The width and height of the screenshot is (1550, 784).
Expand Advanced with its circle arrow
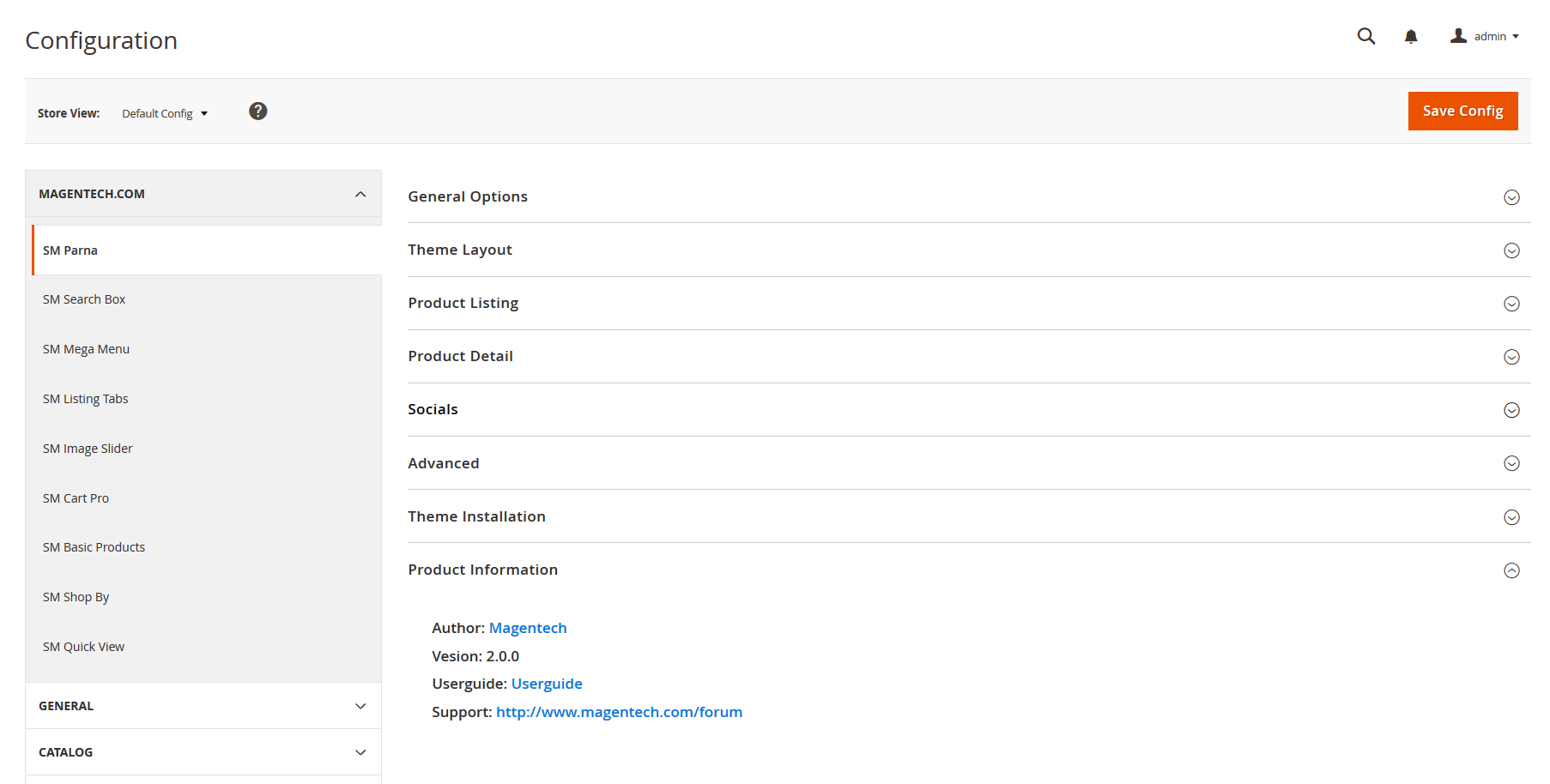point(1511,463)
